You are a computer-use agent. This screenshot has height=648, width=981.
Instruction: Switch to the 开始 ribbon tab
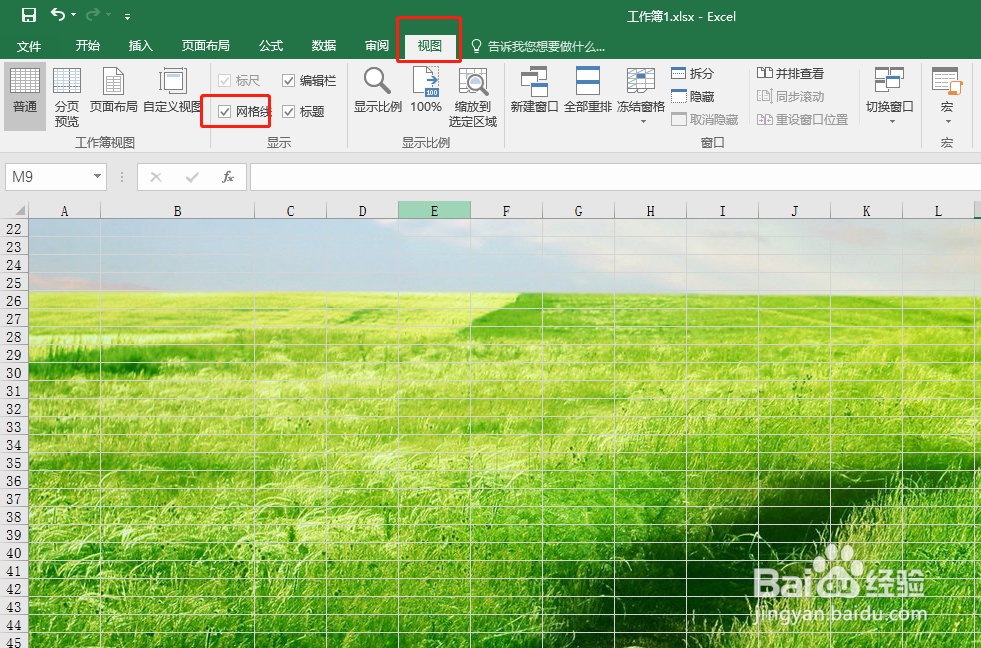pos(87,45)
